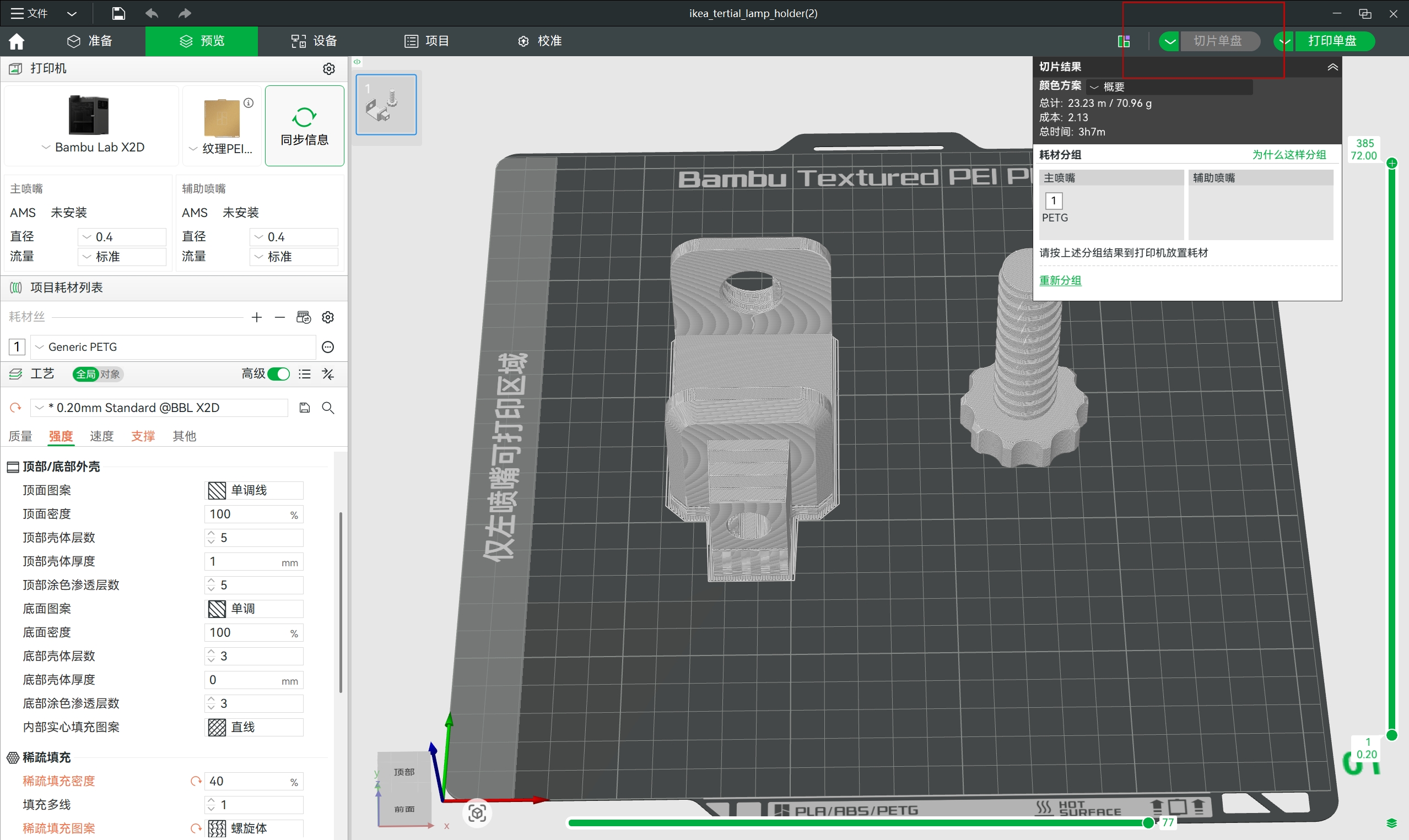This screenshot has height=840, width=1409.
Task: Click the 切片单盘 button
Action: [x=1219, y=41]
